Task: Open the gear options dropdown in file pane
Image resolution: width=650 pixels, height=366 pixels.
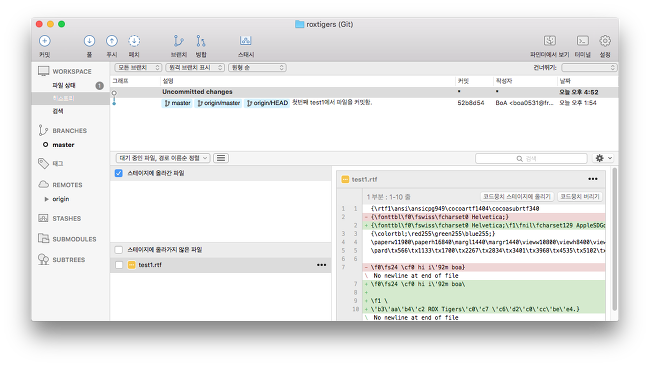Action: [604, 158]
